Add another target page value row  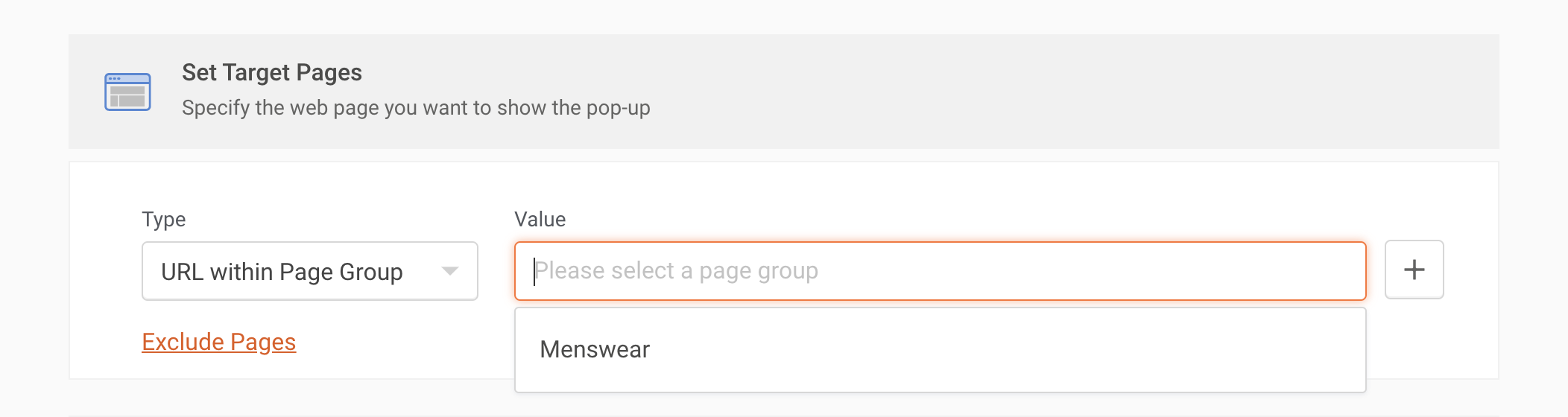1414,270
